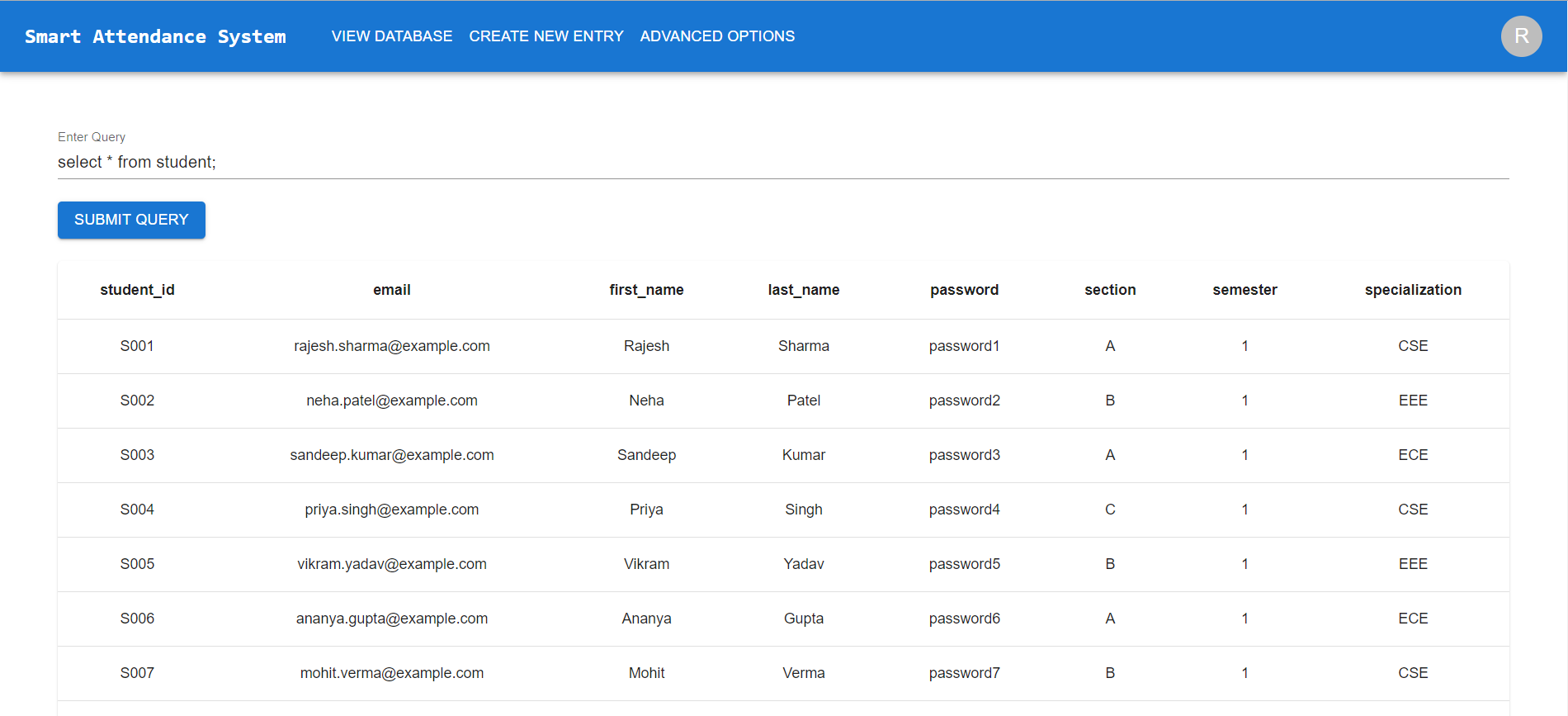The image size is (1568, 716).
Task: Click the password column header
Action: (964, 290)
